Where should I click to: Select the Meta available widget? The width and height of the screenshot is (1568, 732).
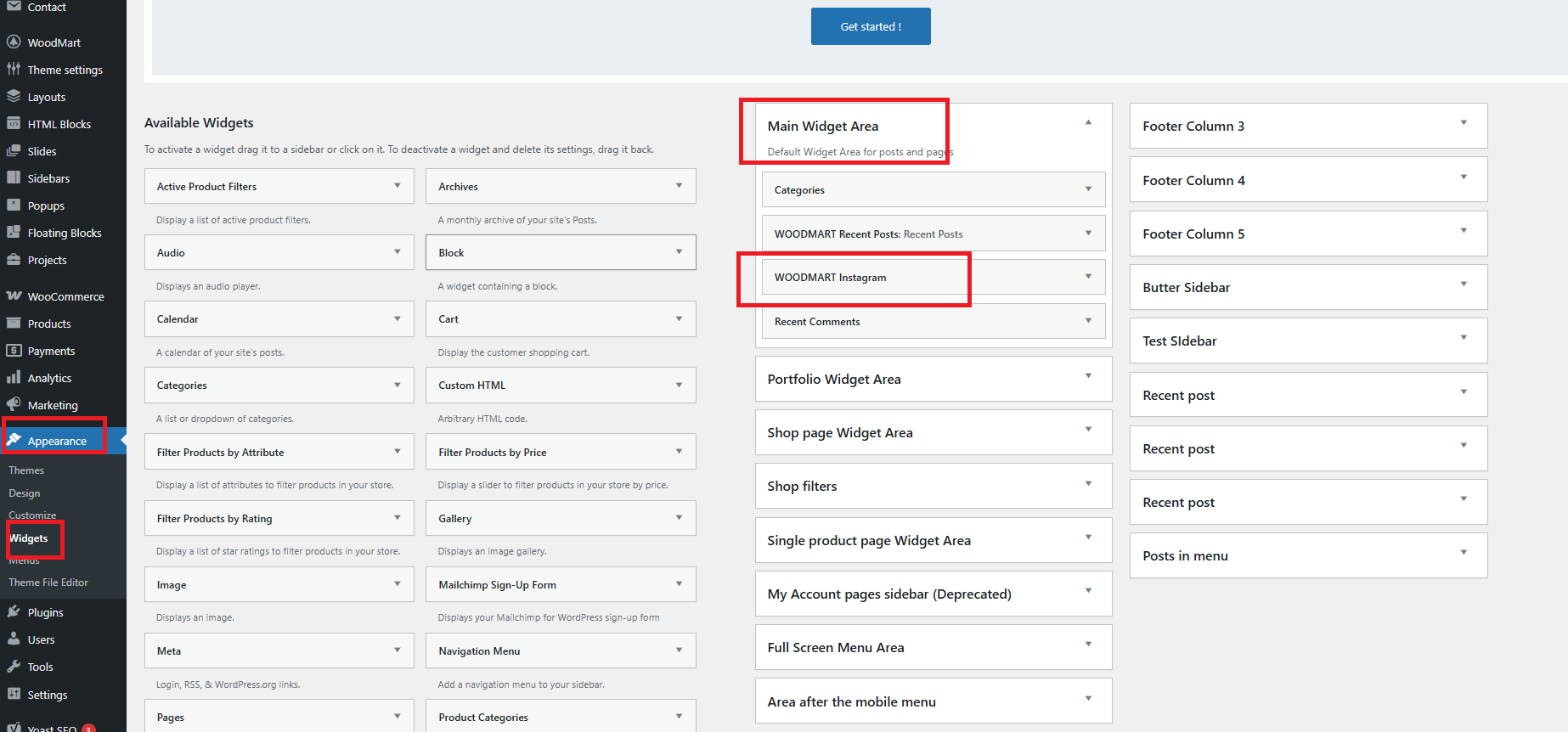click(x=279, y=650)
